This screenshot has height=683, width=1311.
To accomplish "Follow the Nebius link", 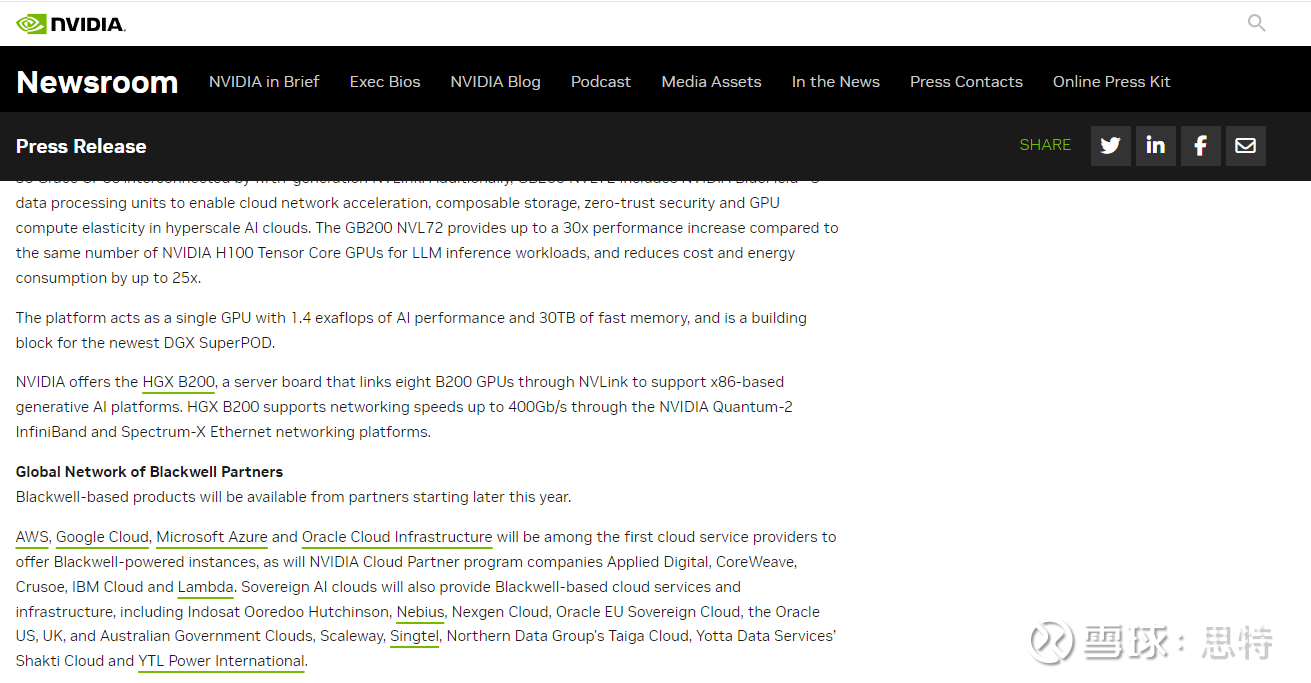I will click(420, 612).
